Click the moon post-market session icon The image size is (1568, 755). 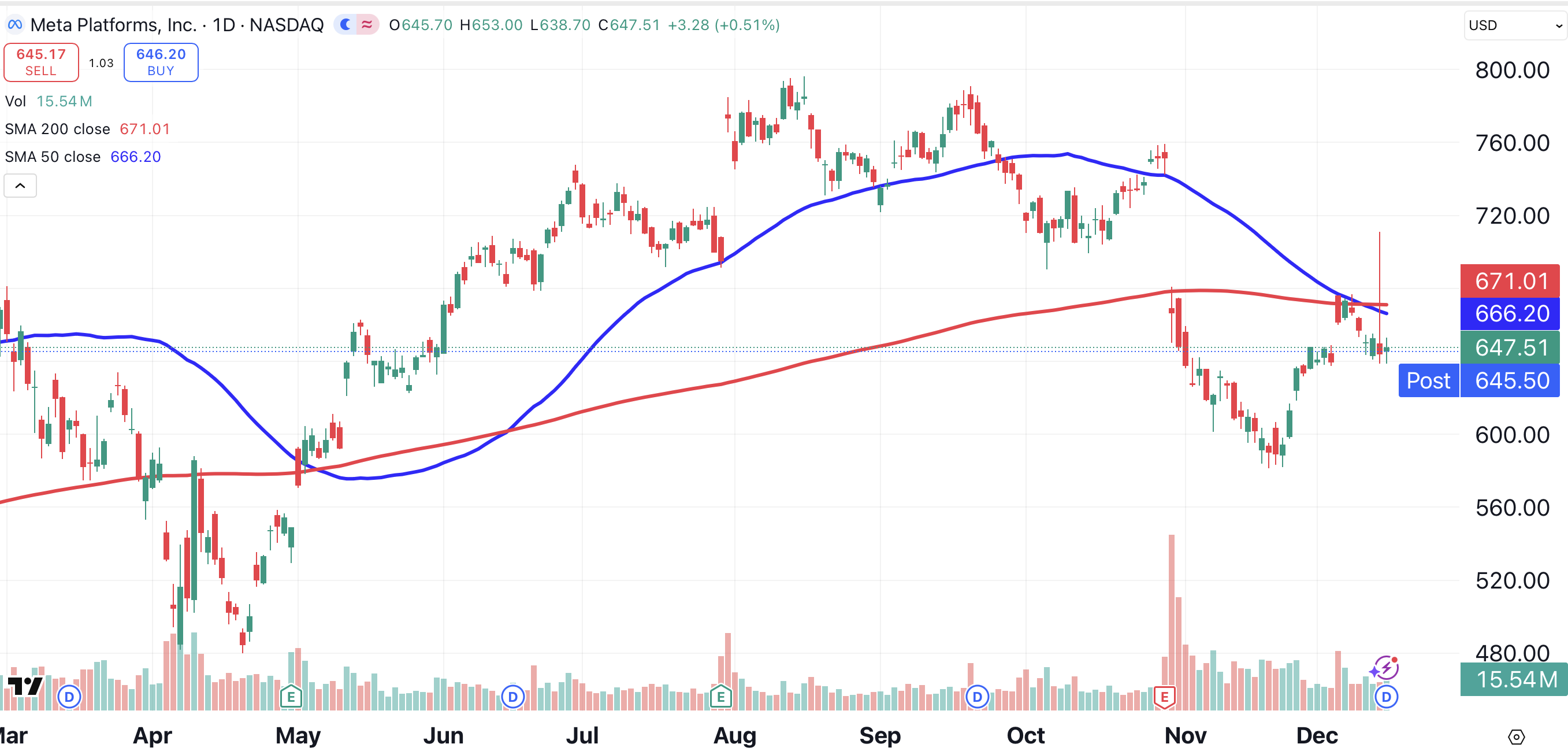pyautogui.click(x=345, y=25)
